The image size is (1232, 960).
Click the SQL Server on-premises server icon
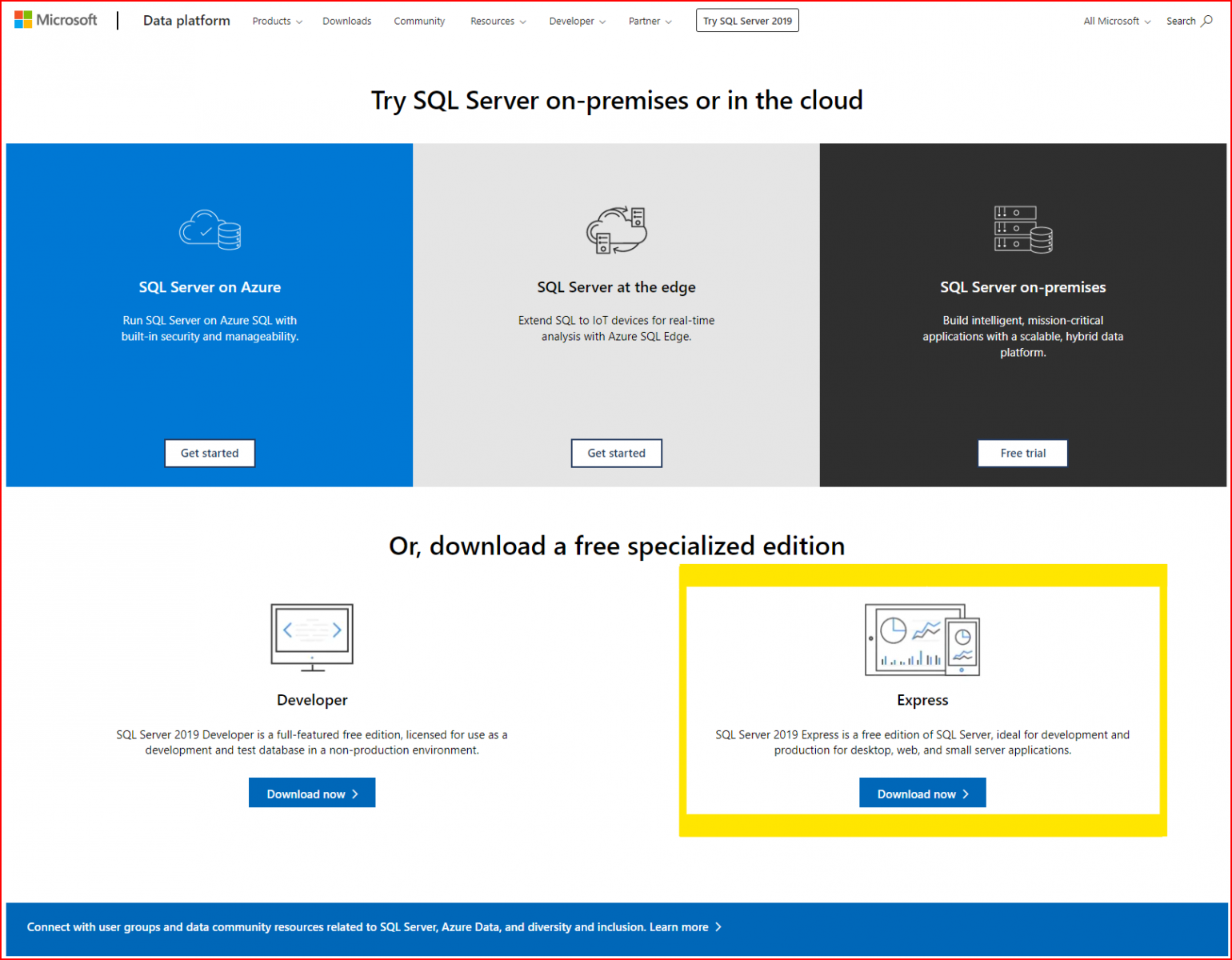tap(1023, 230)
